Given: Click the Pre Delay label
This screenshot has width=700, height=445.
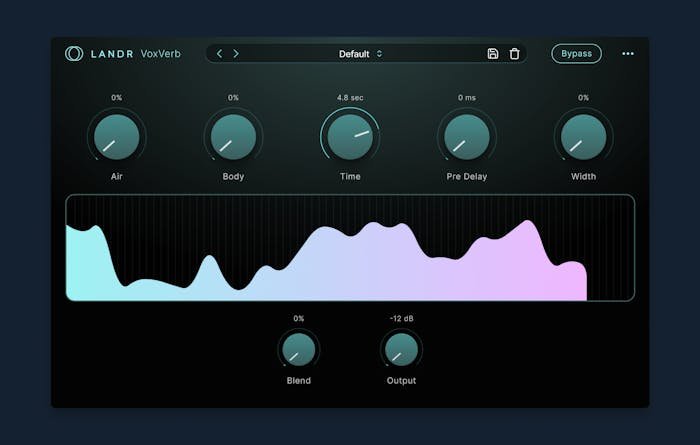Looking at the screenshot, I should point(467,176).
